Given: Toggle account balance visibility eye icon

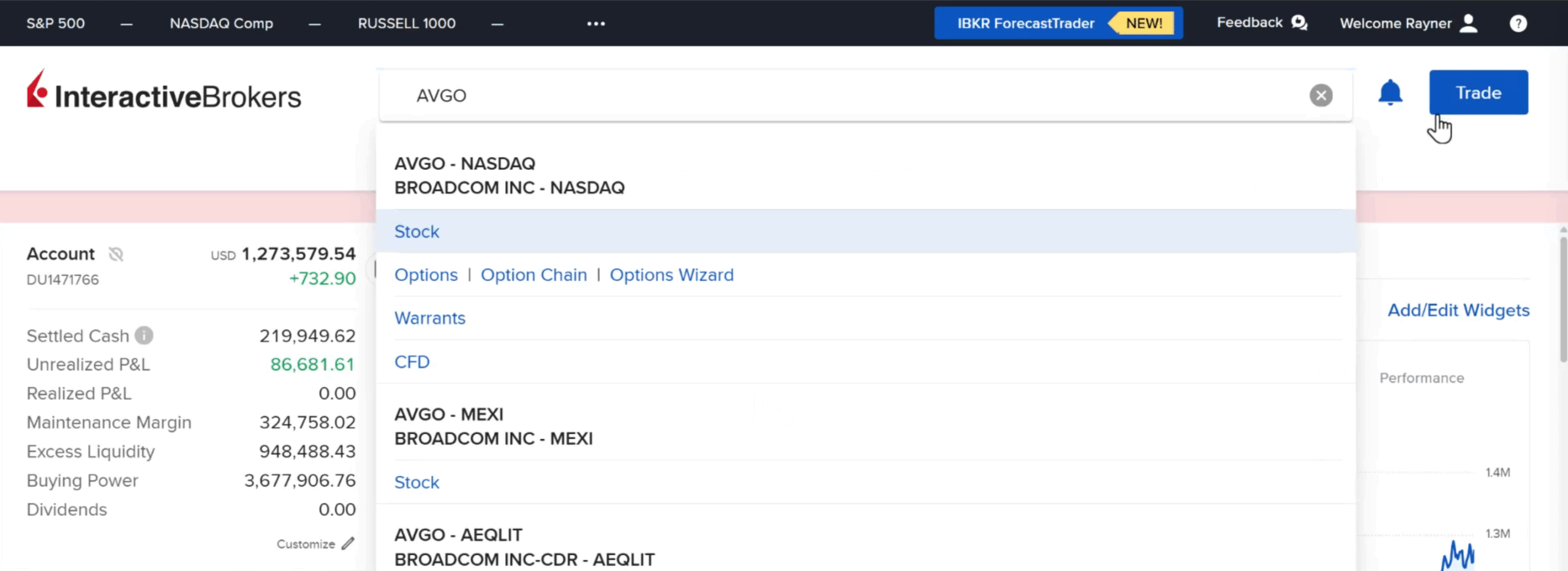Looking at the screenshot, I should [x=116, y=254].
